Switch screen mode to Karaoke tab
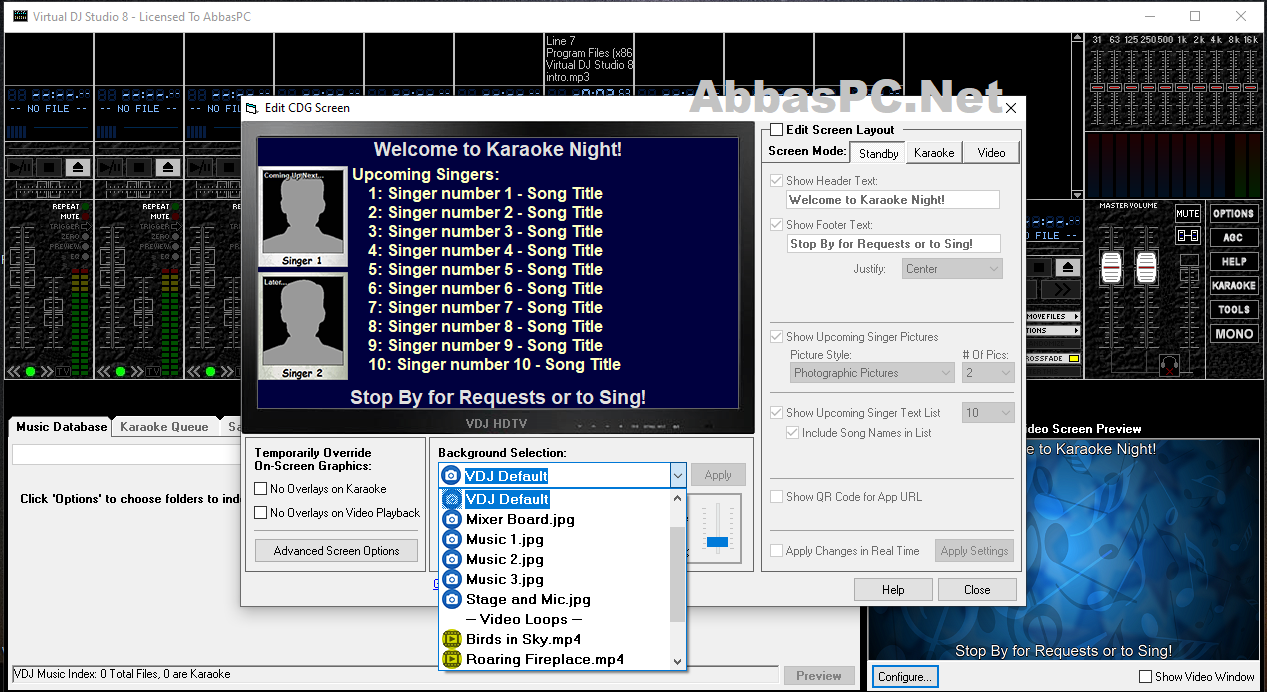1267x692 pixels. pos(934,153)
